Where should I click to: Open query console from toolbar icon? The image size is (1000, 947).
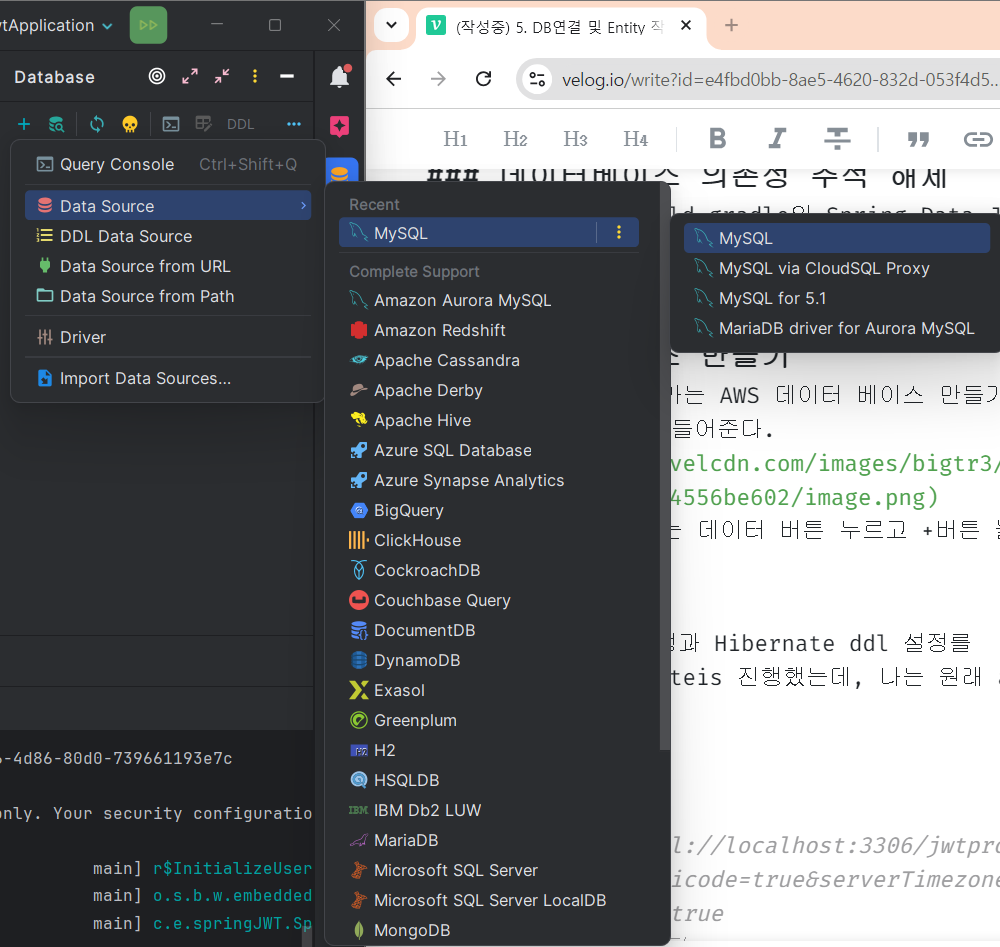pos(171,124)
